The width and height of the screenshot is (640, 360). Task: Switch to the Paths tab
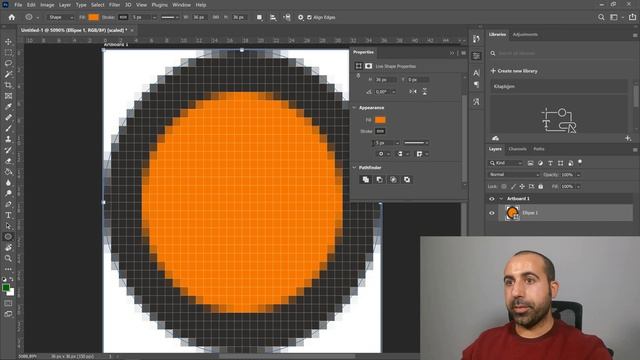[539, 149]
